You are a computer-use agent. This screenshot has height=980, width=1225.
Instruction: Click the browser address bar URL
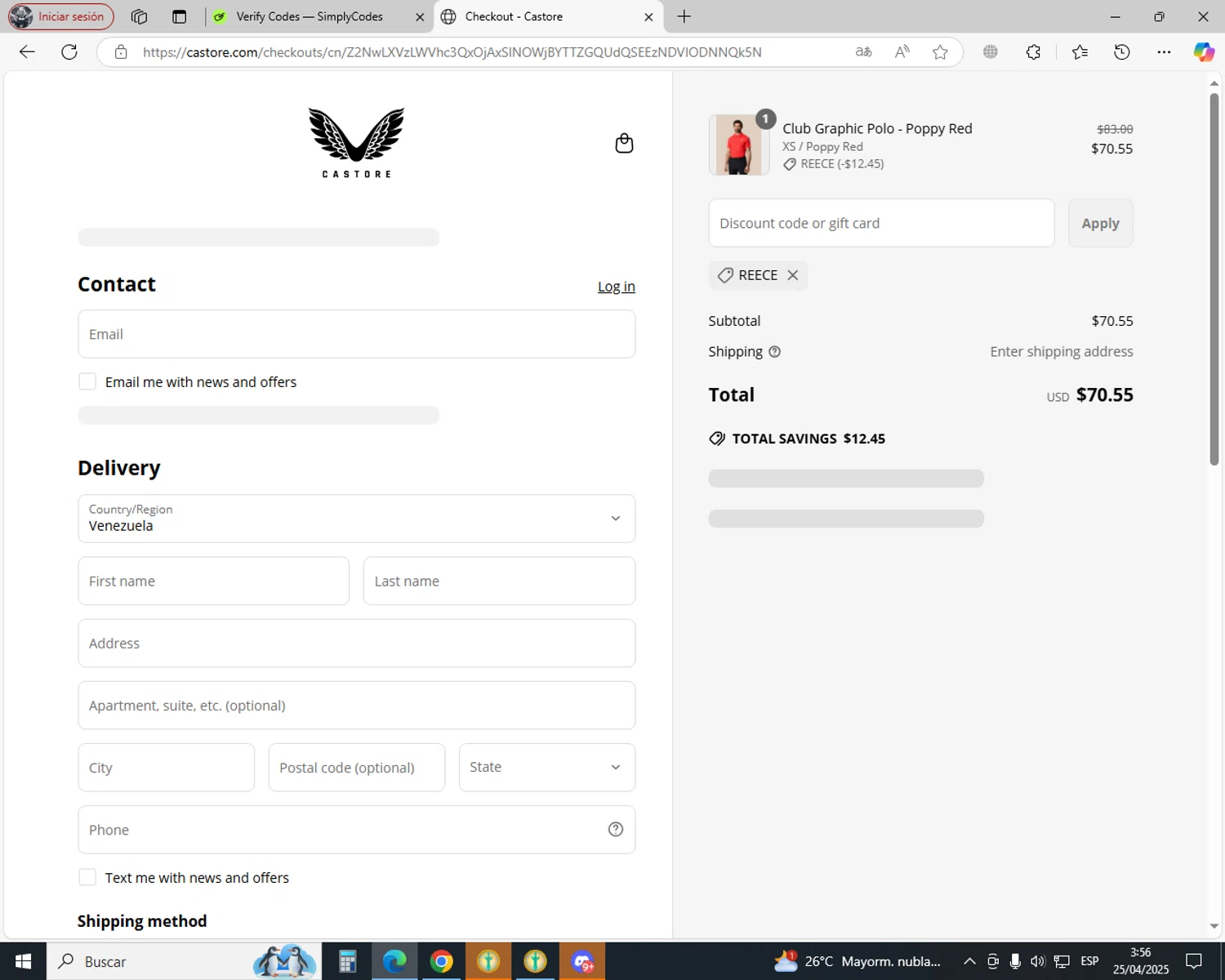[x=452, y=52]
